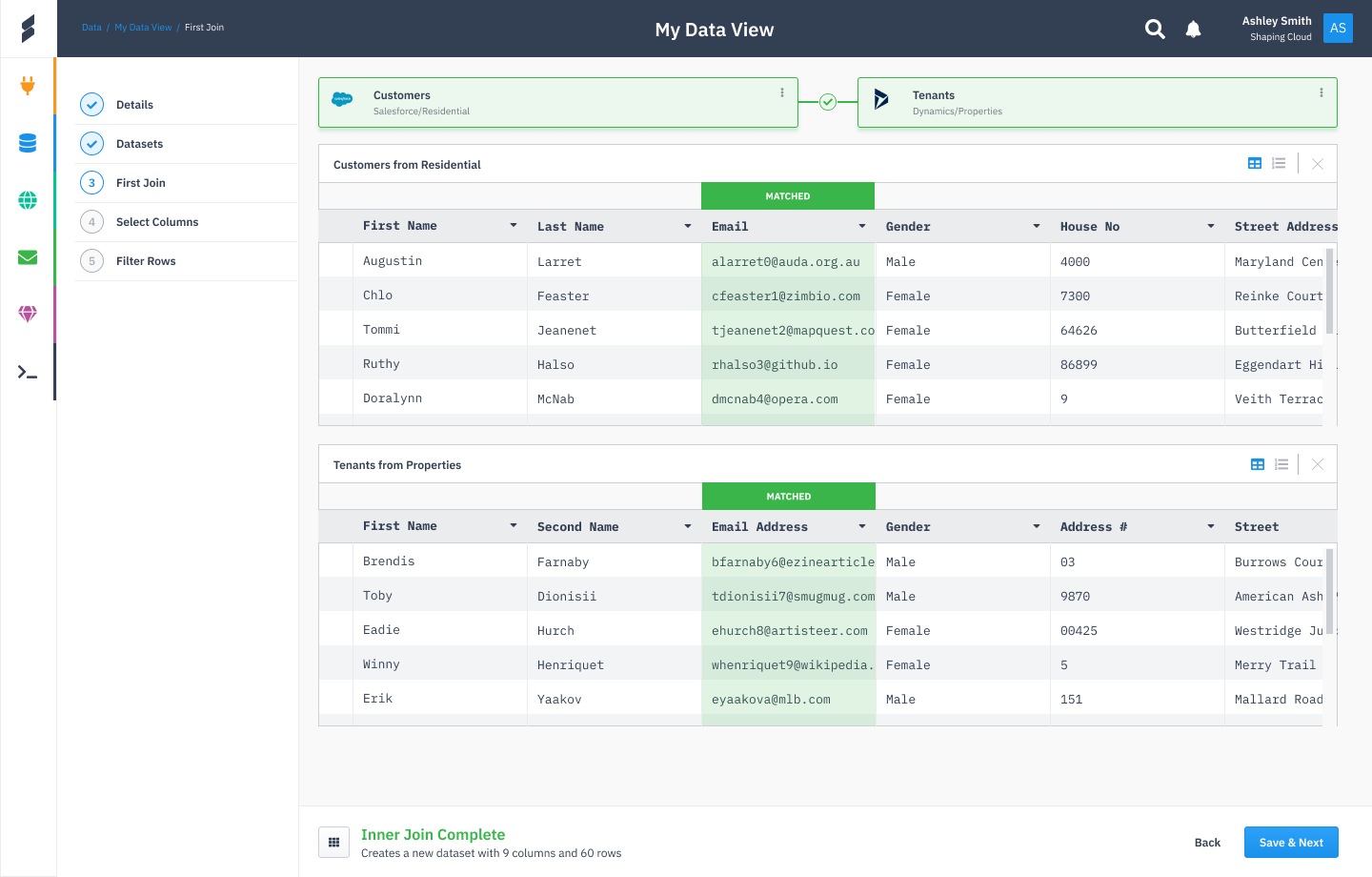Image resolution: width=1372 pixels, height=877 pixels.
Task: Click the green join check between datasets
Action: click(827, 101)
